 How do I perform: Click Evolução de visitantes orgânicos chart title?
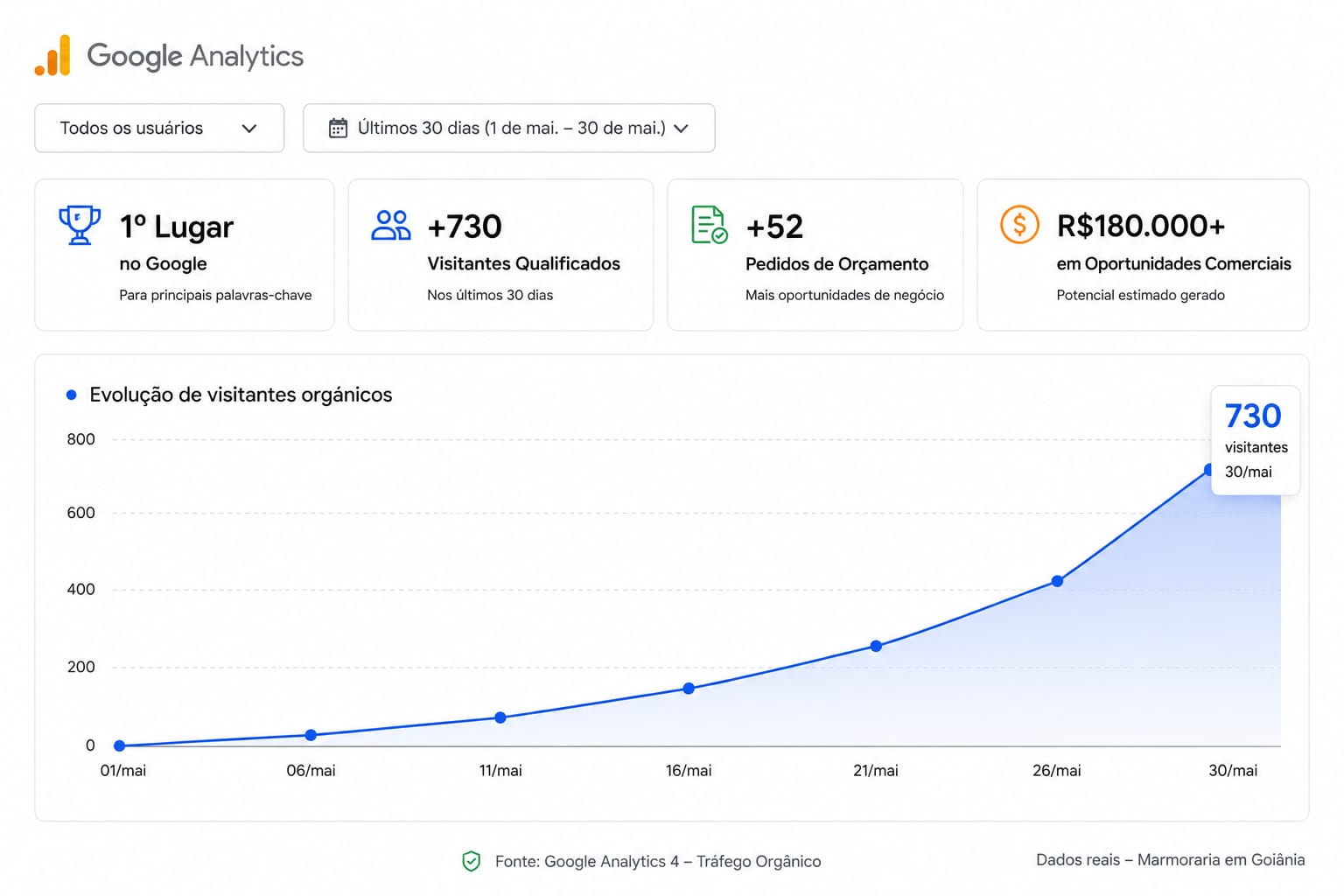[241, 395]
